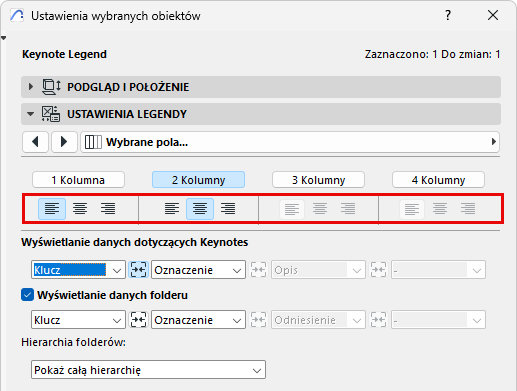Center-align column 3 text
Viewport: 517px width, 391px height.
pyautogui.click(x=320, y=209)
